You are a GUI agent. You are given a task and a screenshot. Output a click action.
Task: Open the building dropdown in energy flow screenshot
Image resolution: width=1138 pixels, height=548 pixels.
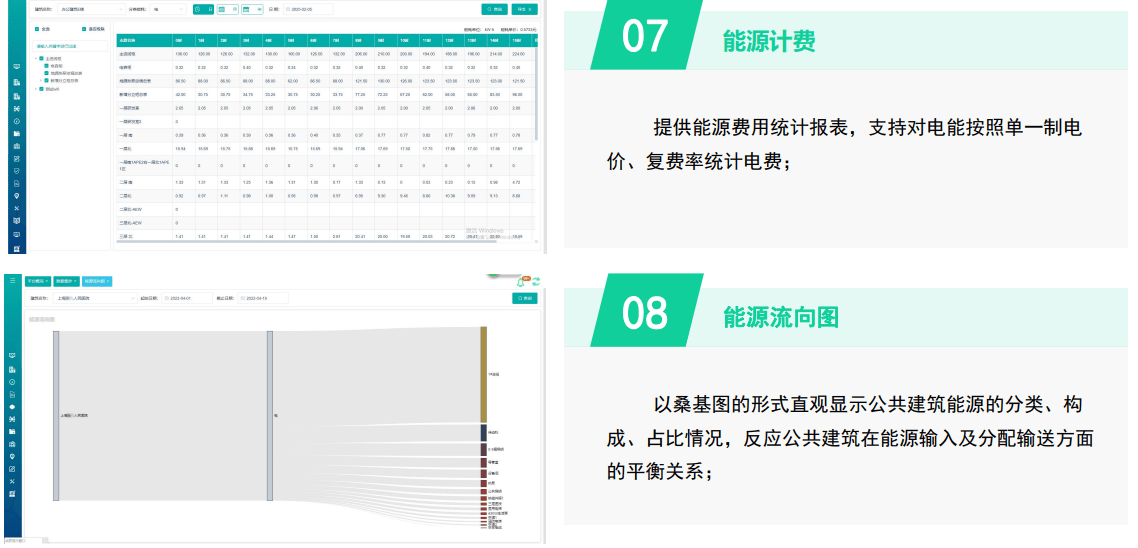click(x=95, y=298)
